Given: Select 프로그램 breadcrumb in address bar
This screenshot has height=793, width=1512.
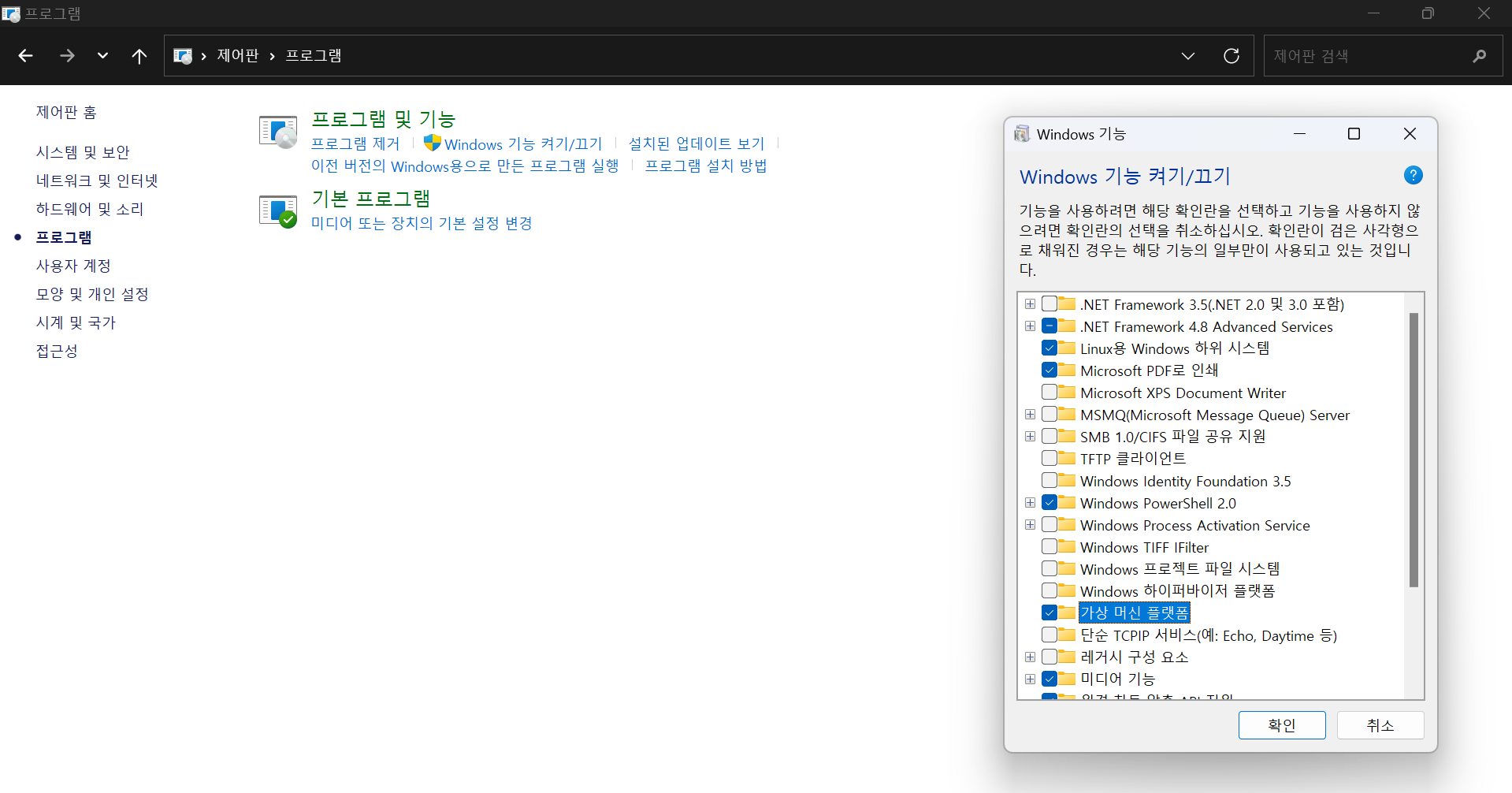Looking at the screenshot, I should pos(314,56).
